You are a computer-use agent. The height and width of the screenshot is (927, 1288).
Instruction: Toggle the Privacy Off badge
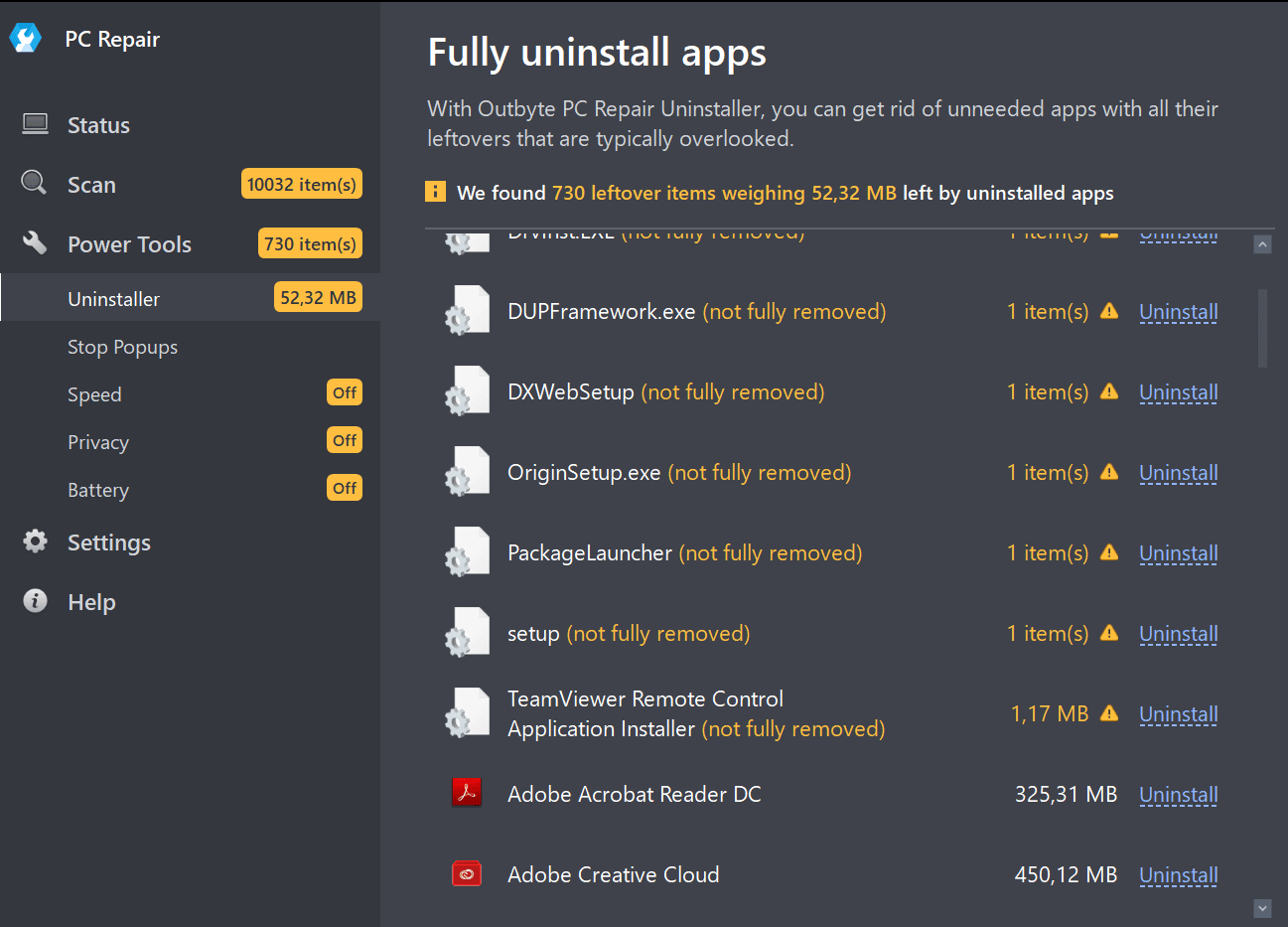coord(345,441)
